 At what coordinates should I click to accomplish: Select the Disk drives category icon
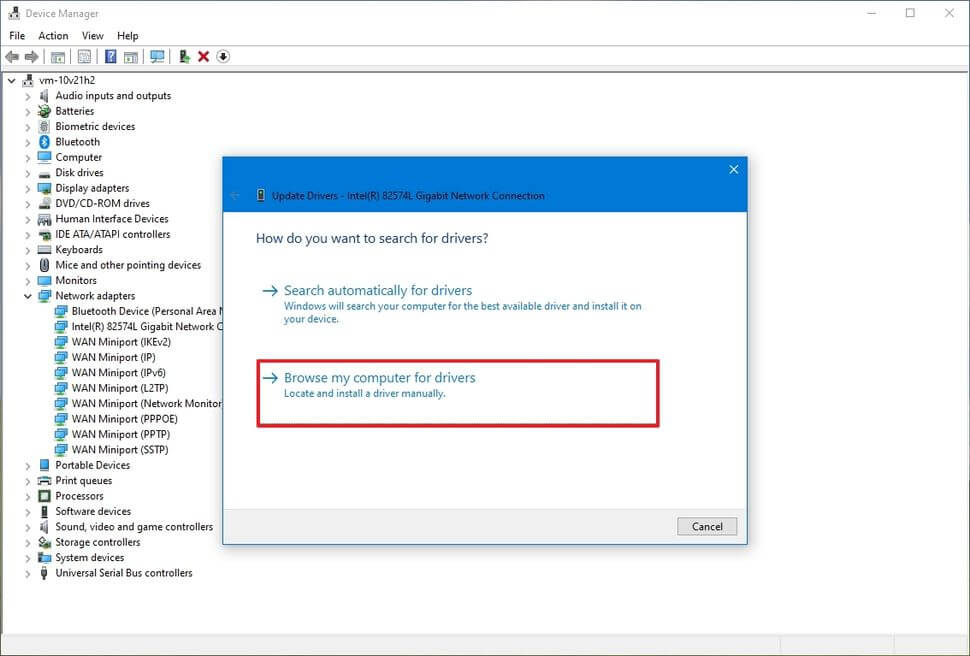tap(44, 173)
